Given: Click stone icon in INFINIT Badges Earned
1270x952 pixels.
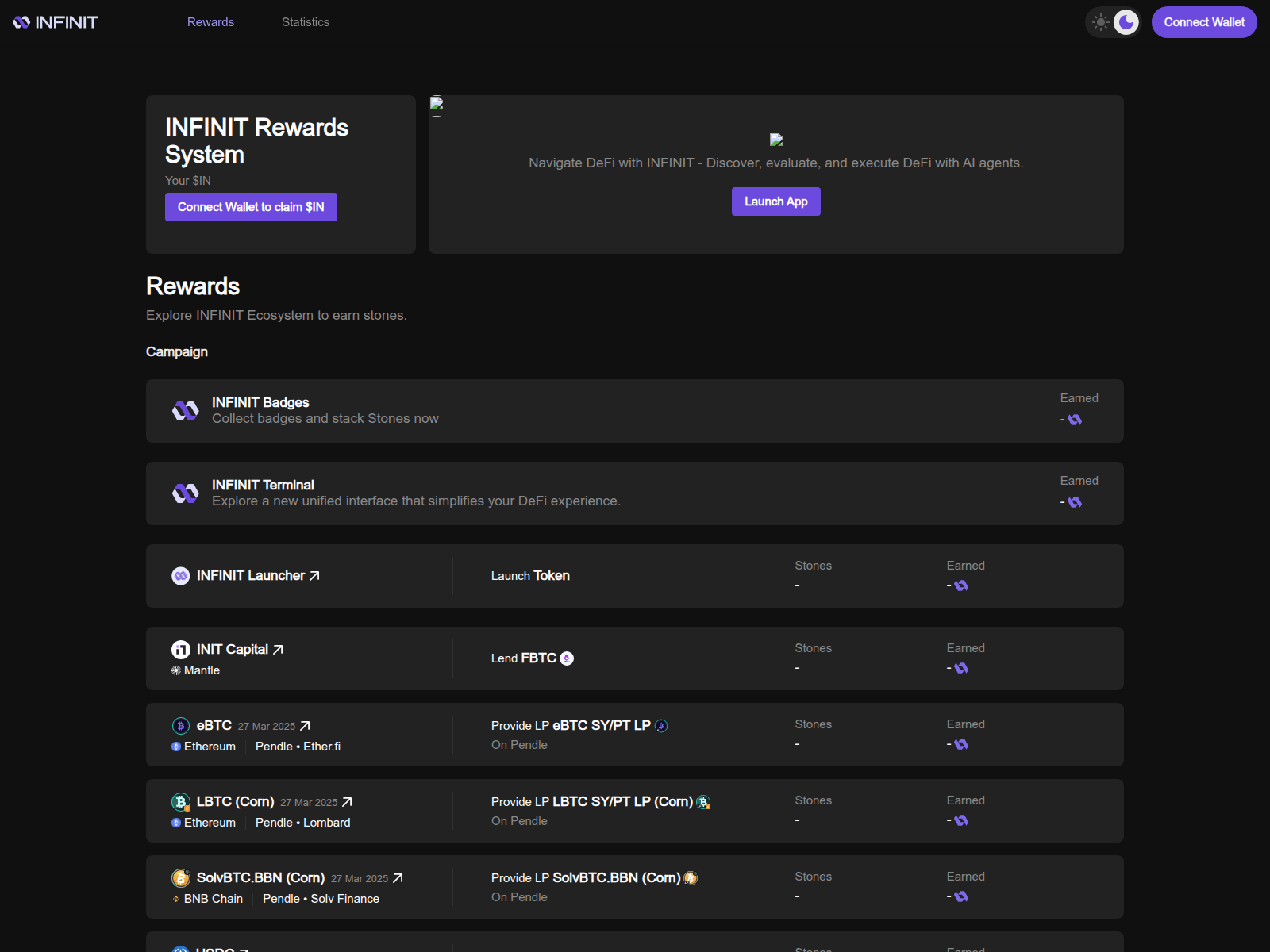Looking at the screenshot, I should (1075, 420).
